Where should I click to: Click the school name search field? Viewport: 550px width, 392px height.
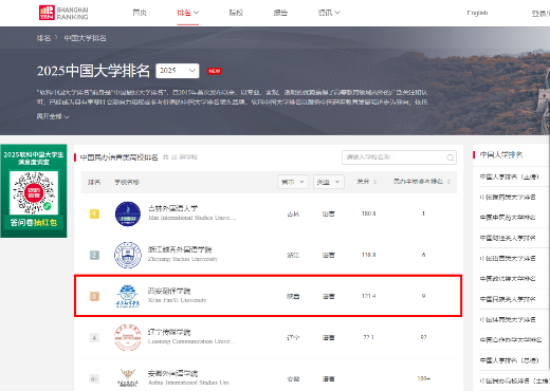399,157
